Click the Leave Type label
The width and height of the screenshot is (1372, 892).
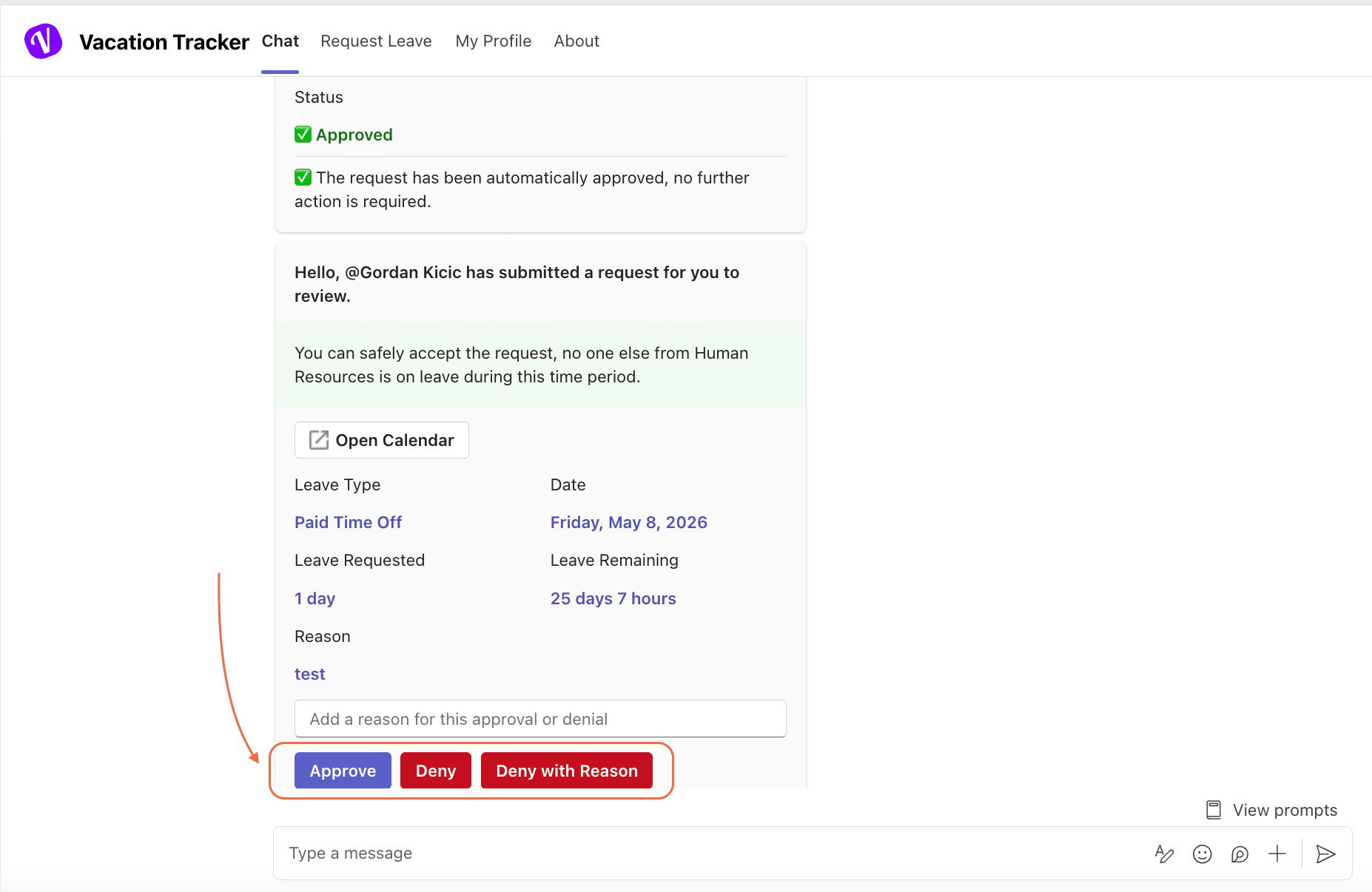coord(337,484)
